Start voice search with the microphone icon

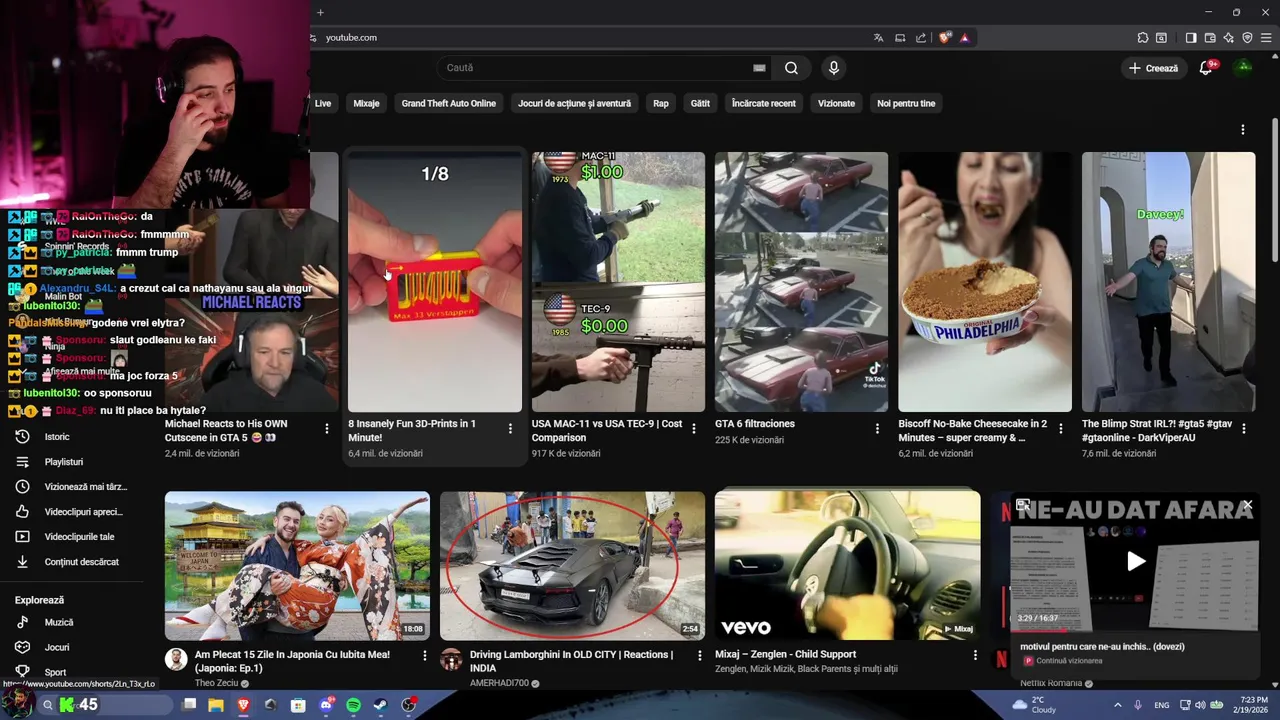coord(834,68)
